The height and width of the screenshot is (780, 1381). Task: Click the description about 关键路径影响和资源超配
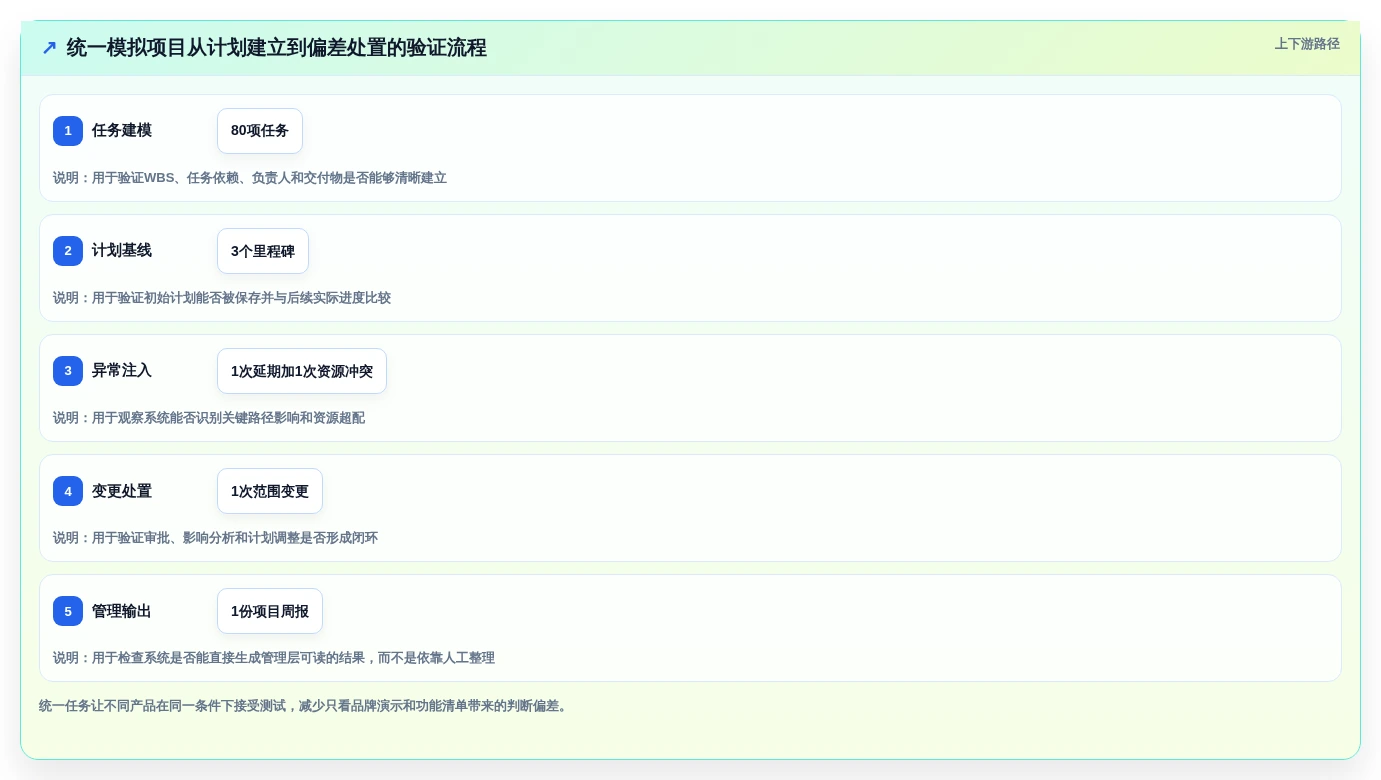(209, 418)
